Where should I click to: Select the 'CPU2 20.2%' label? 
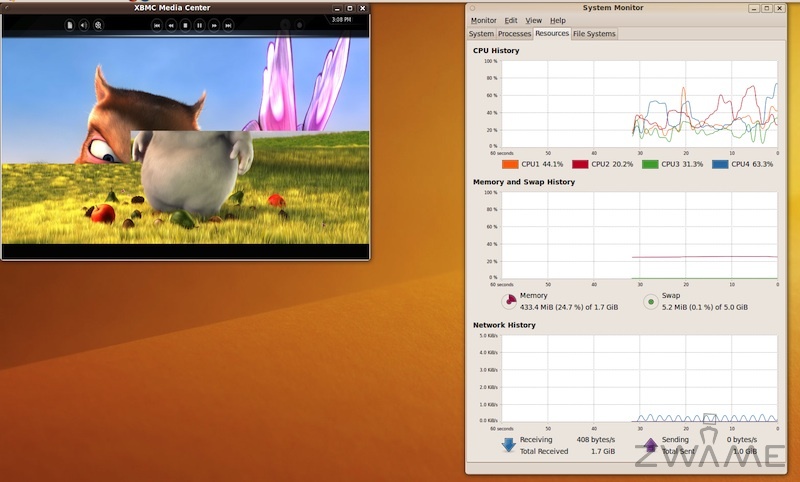(x=612, y=164)
